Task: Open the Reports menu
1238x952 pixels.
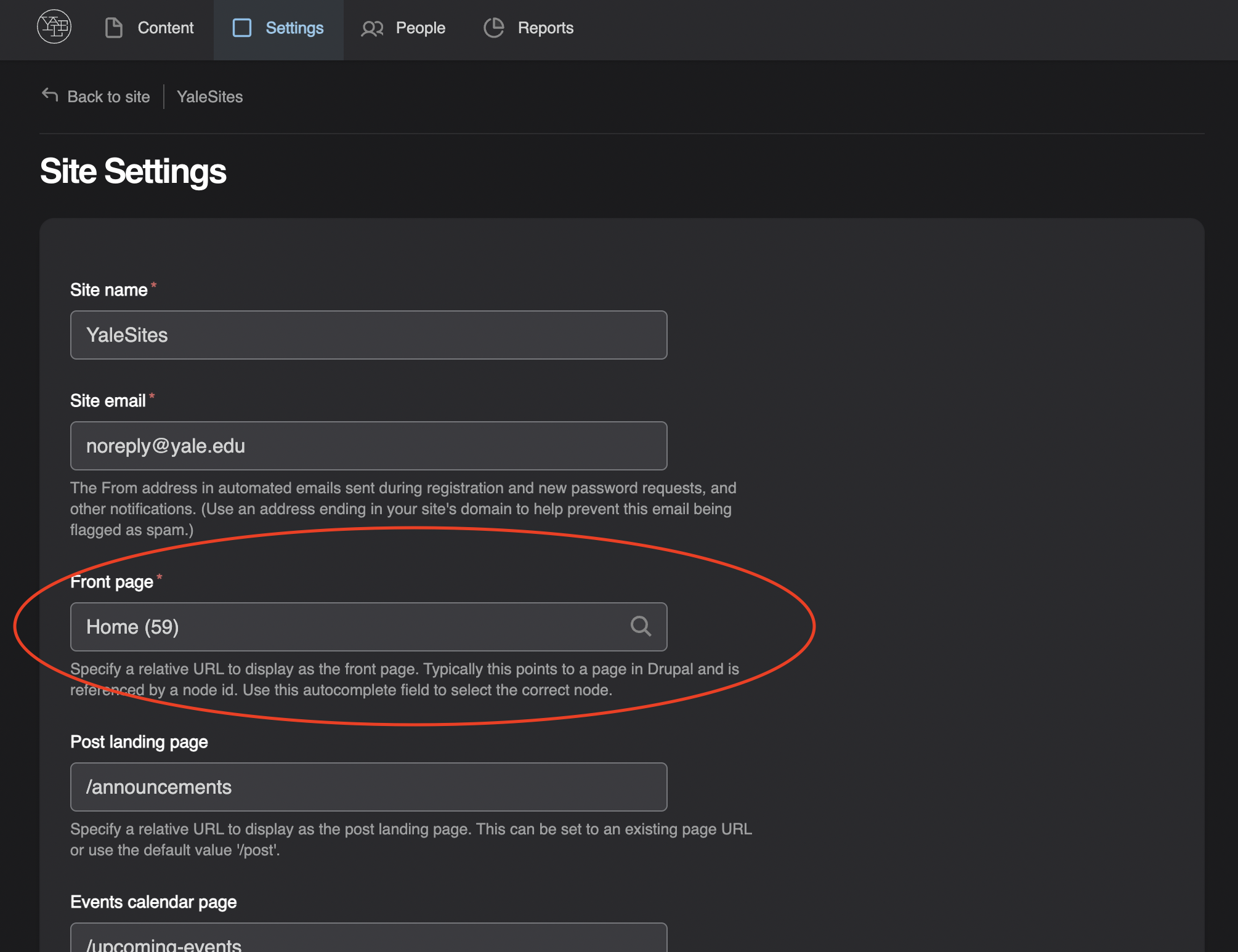Action: pyautogui.click(x=529, y=28)
